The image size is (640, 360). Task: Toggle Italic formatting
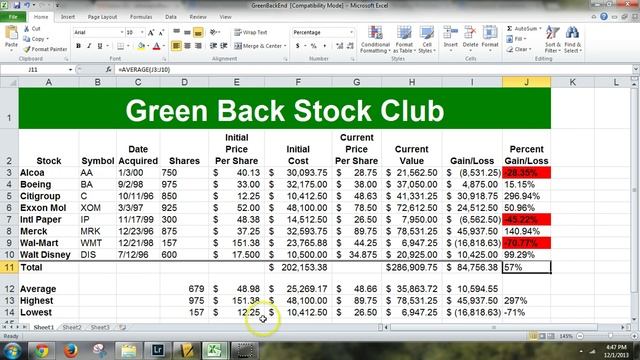89,46
